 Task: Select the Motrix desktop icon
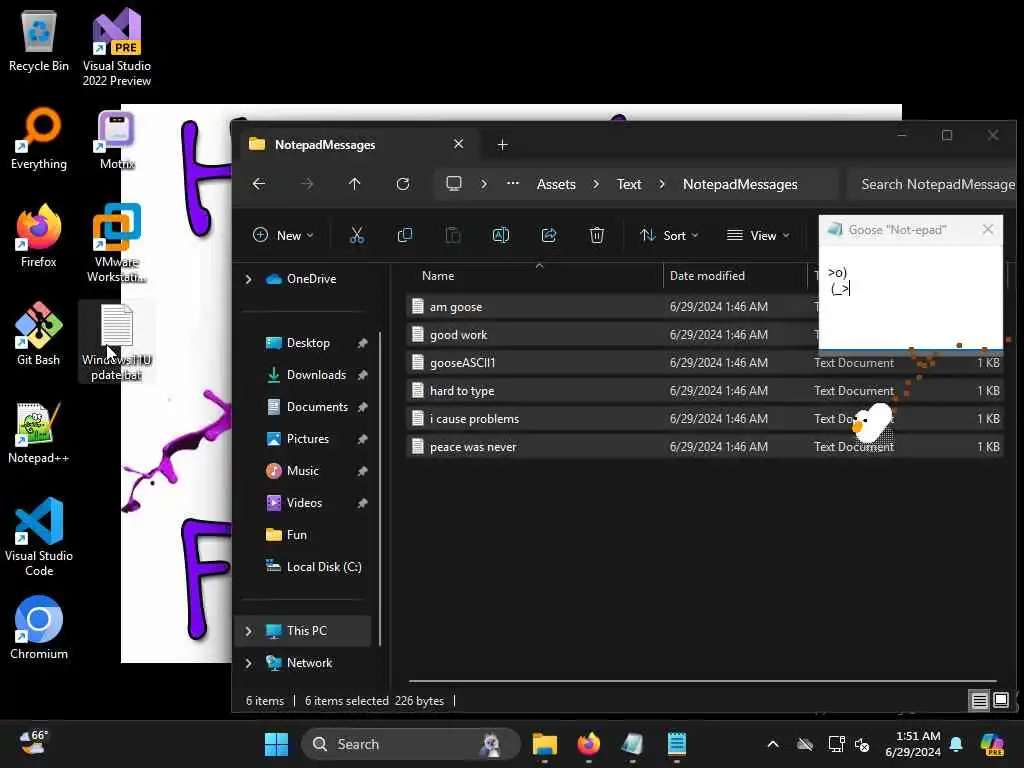117,140
